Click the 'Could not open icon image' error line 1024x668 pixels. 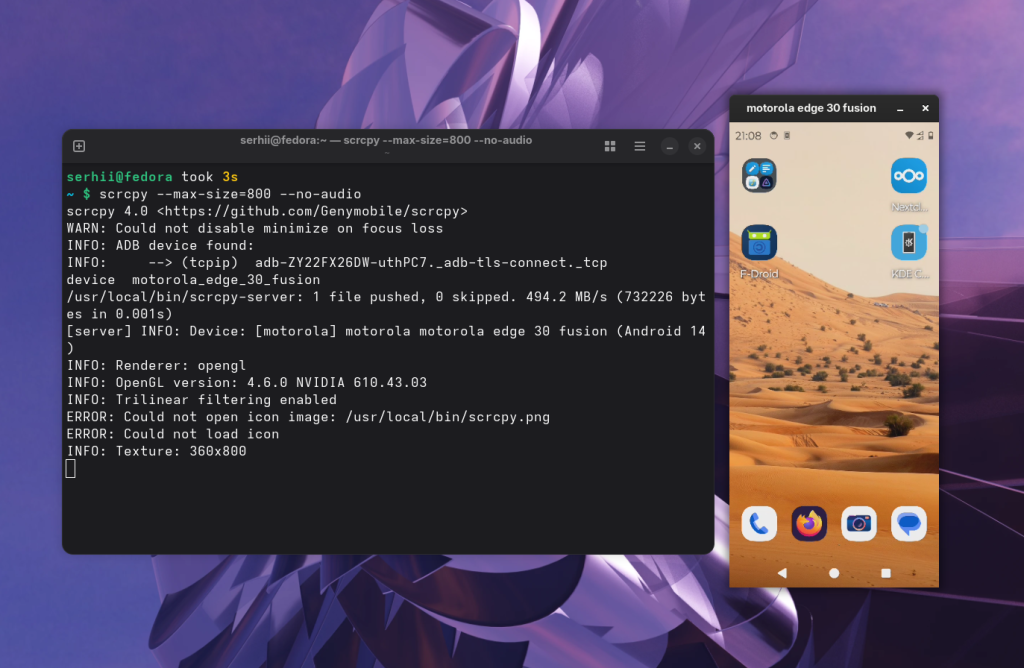pos(308,417)
